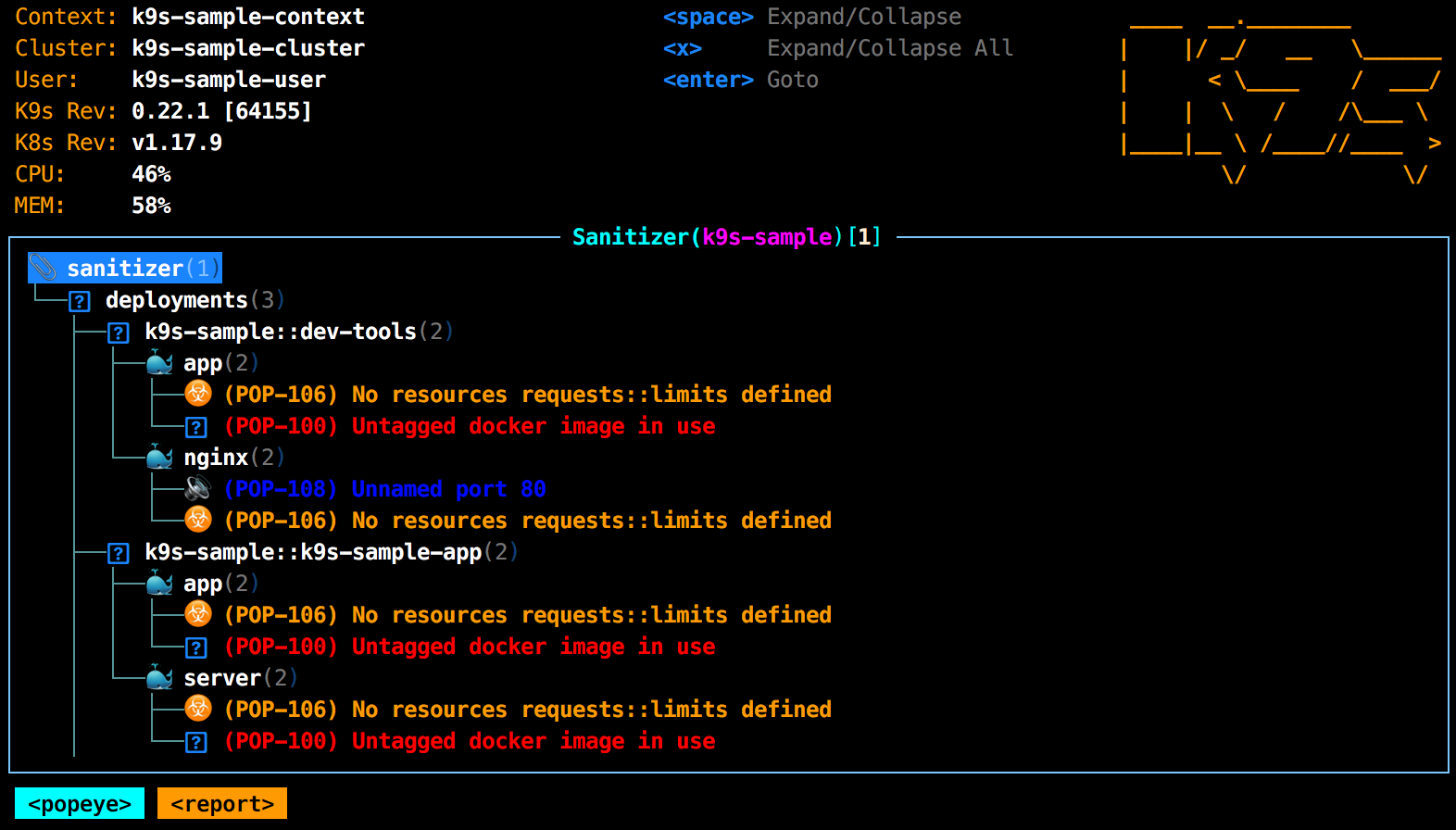Click the user value k9s-sample-user
The height and width of the screenshot is (830, 1456).
[229, 80]
